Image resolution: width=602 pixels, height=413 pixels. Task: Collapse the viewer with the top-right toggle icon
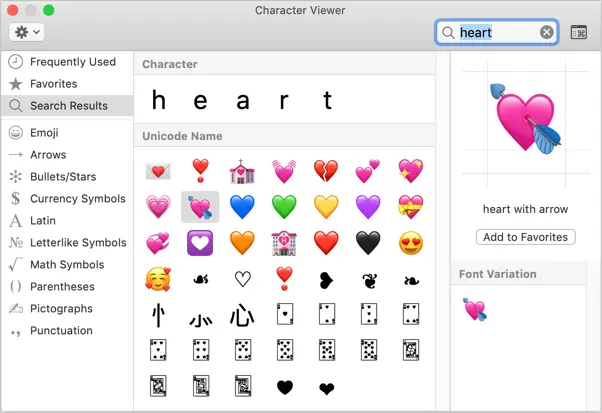[579, 32]
